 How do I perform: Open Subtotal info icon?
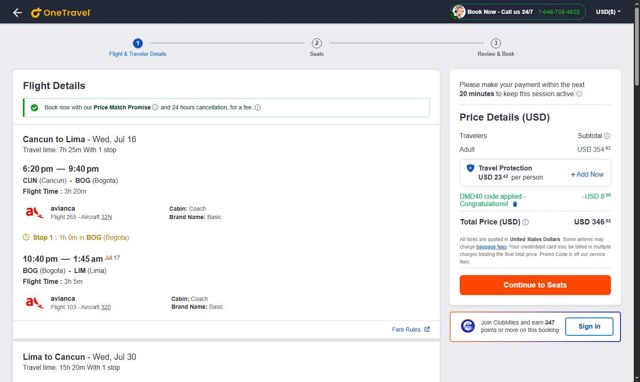(607, 136)
